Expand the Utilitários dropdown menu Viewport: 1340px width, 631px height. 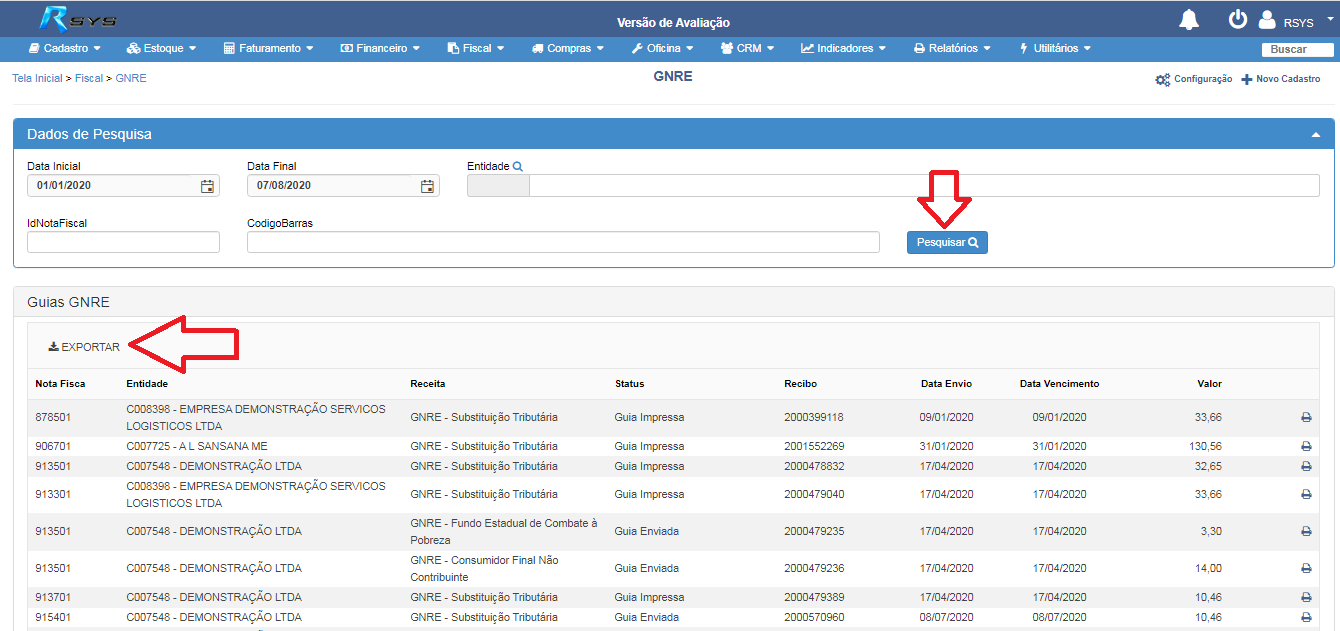(1055, 48)
